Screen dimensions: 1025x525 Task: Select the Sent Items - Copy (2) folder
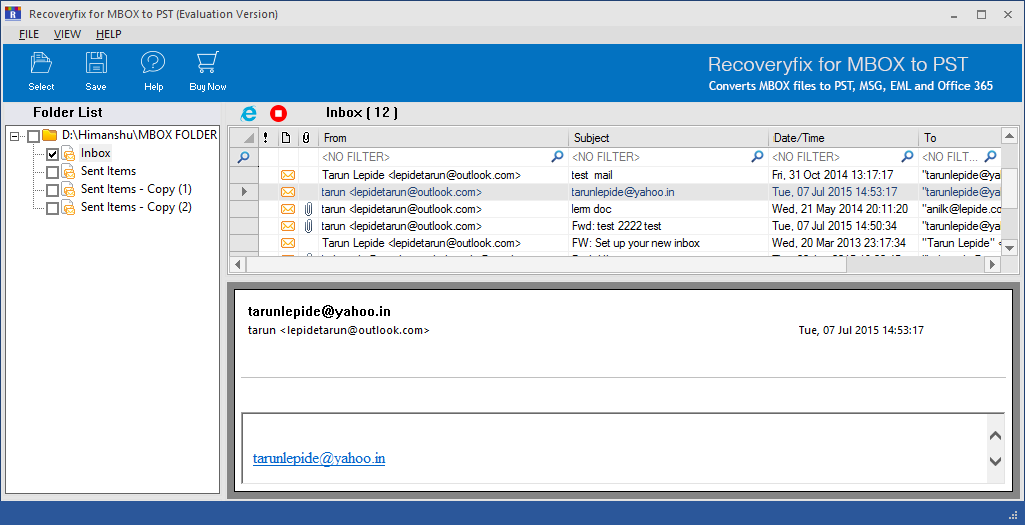coord(136,207)
